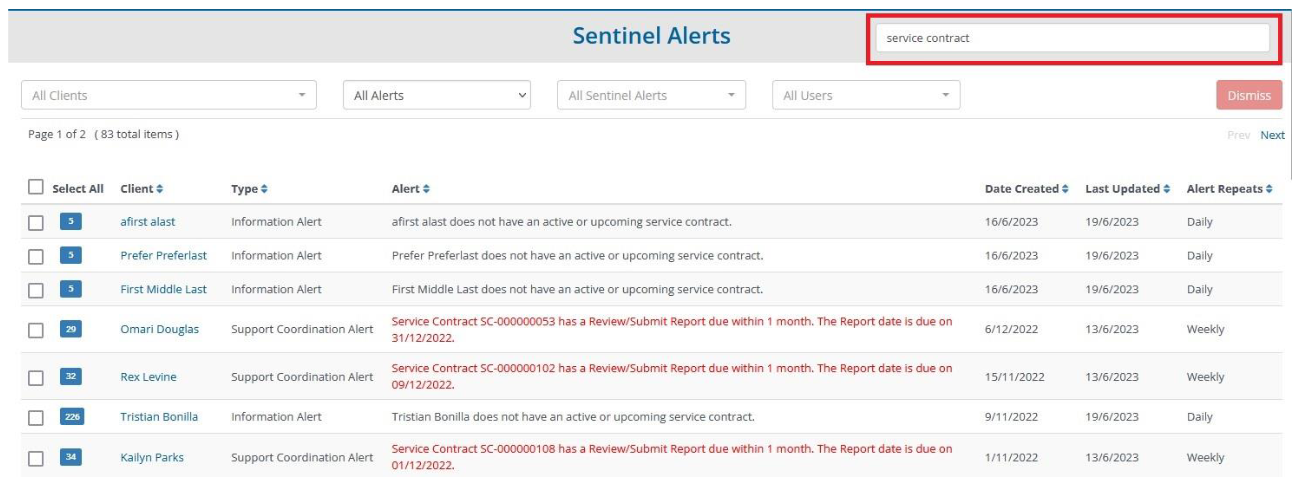Open the All Sentinel Alerts dropdown
This screenshot has width=1301, height=492.
pyautogui.click(x=651, y=95)
